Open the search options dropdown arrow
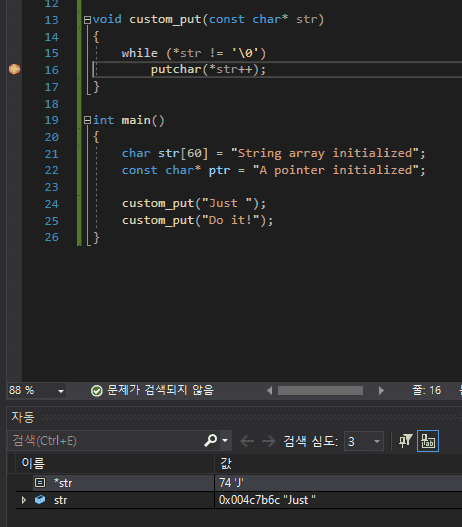The height and width of the screenshot is (527, 462). click(x=225, y=441)
